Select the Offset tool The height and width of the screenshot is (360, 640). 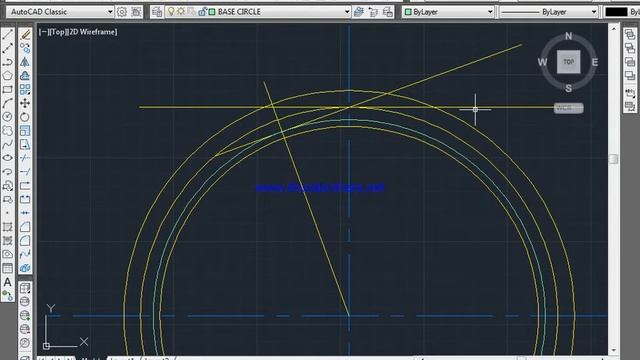25,76
